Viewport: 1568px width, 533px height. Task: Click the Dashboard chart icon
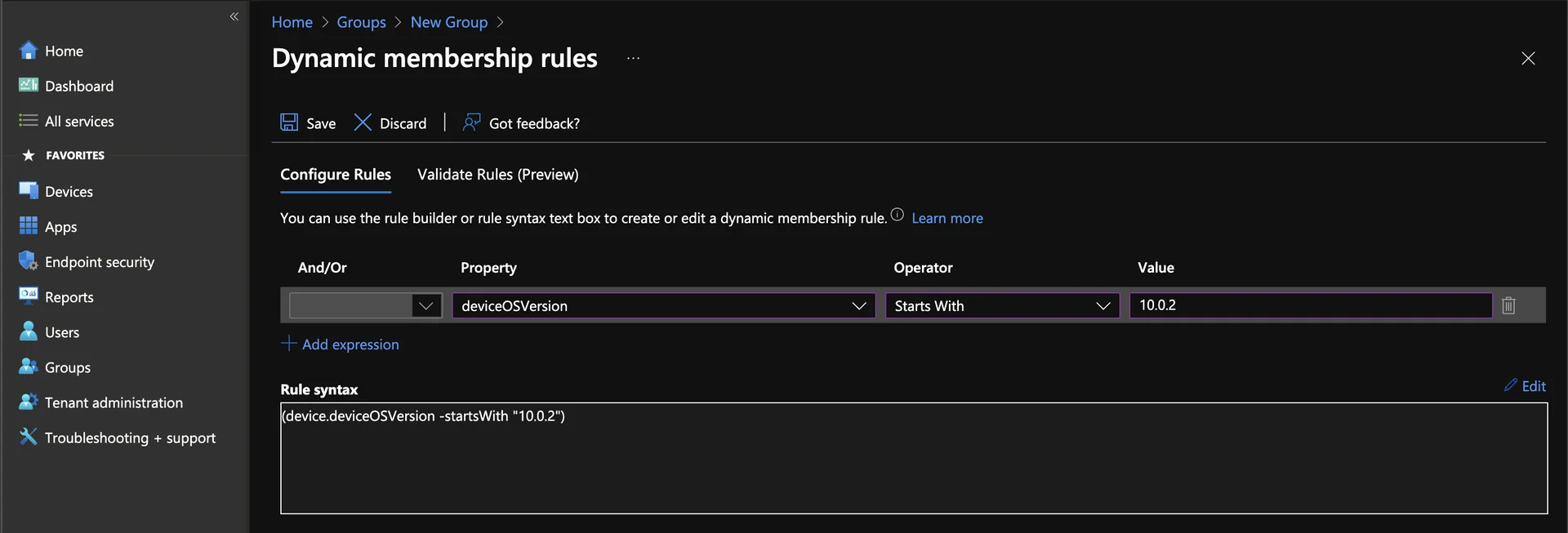point(29,85)
